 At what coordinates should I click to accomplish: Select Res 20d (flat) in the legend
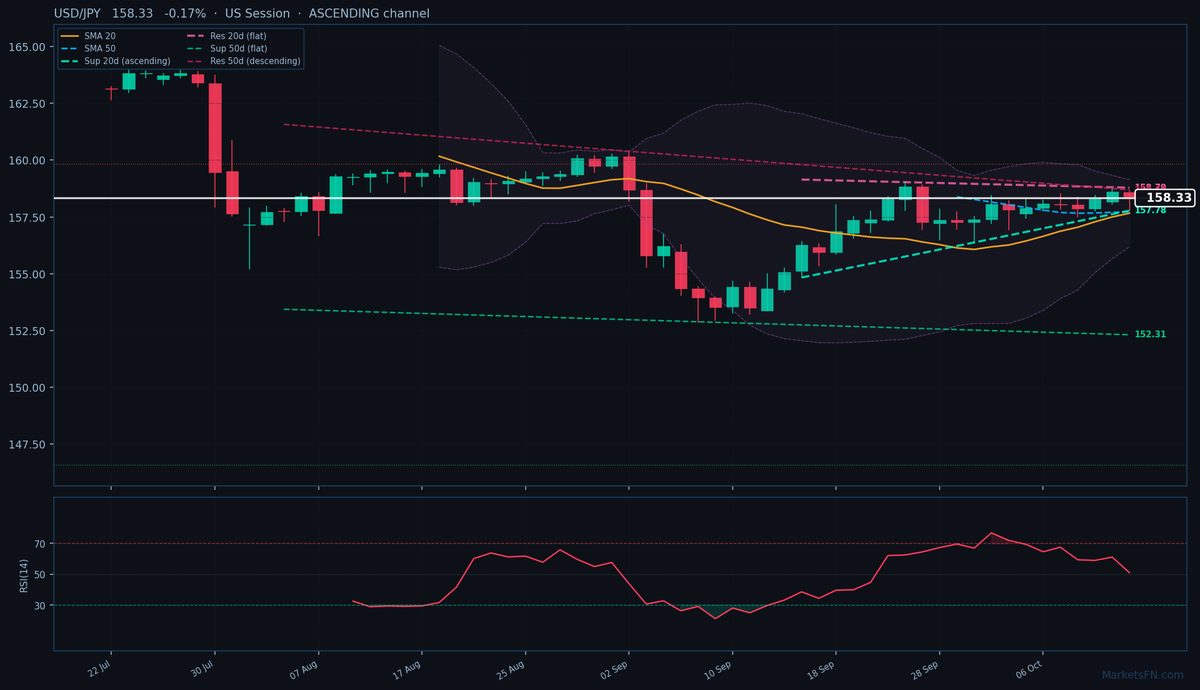227,35
